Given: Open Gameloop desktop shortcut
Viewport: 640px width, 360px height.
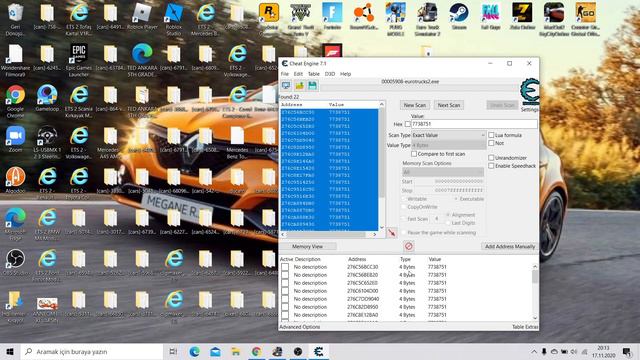Looking at the screenshot, I should [x=47, y=98].
